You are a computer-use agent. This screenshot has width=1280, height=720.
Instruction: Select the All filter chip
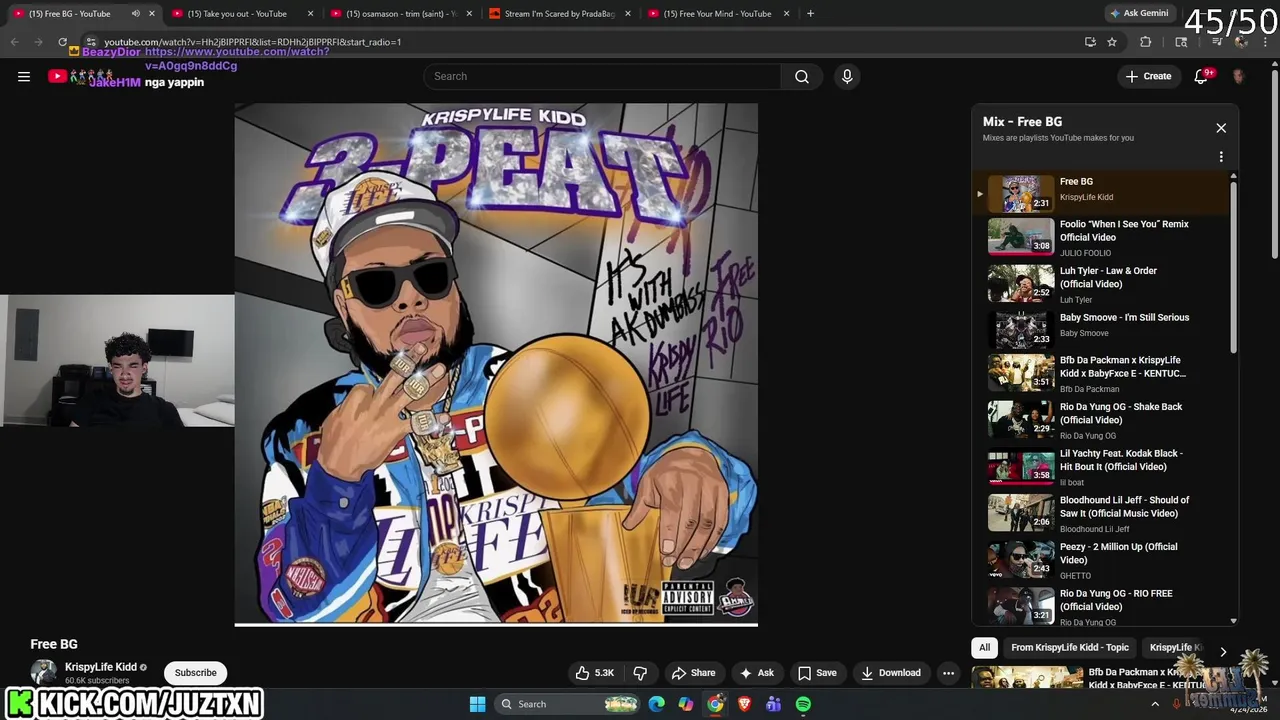(x=984, y=648)
